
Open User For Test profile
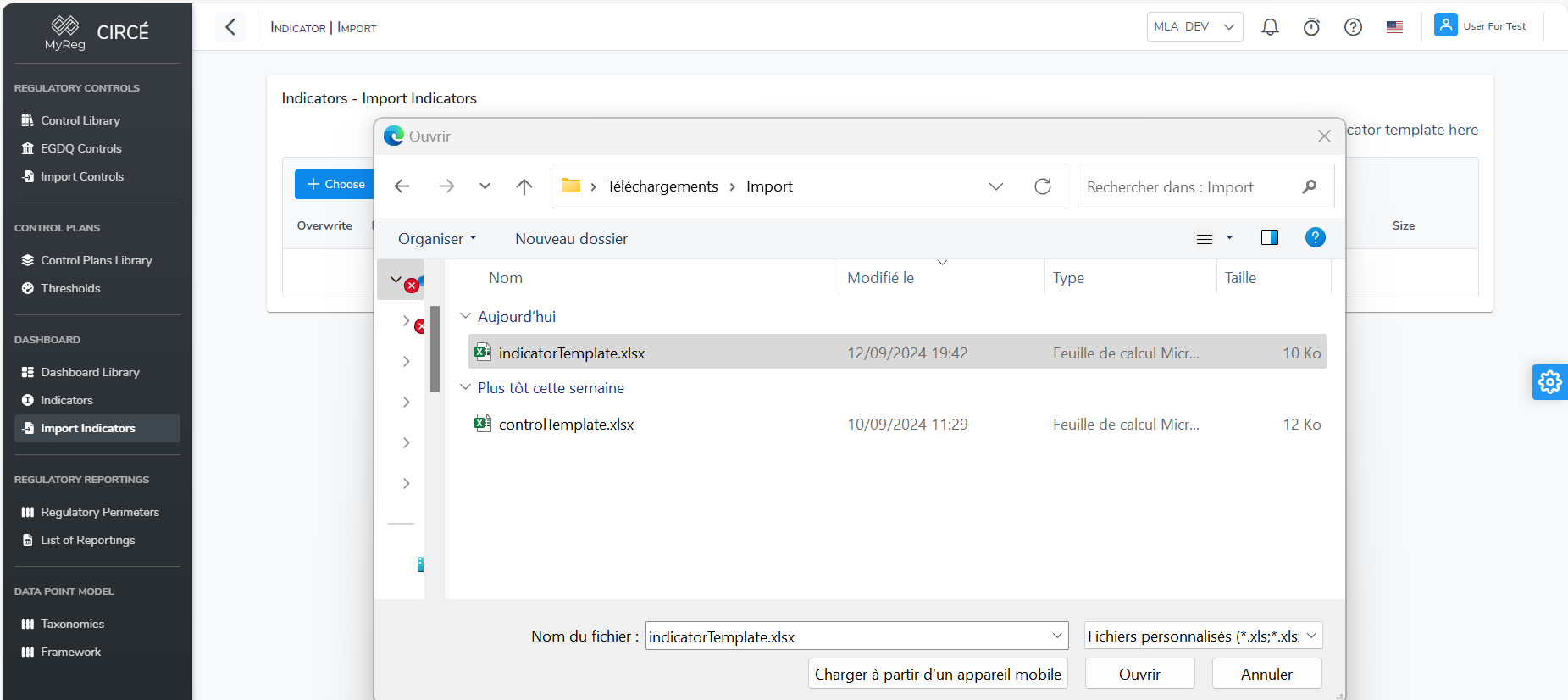tap(1481, 26)
